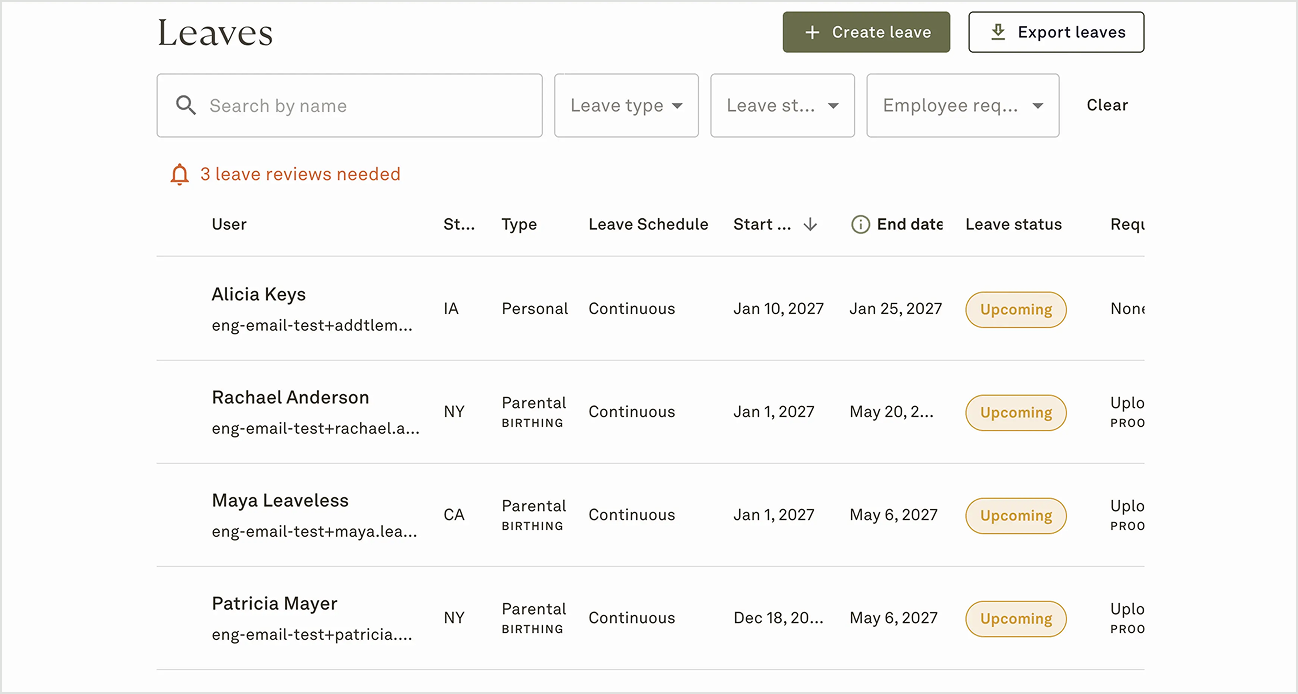This screenshot has height=694, width=1298.
Task: Click the Create leave button
Action: [x=866, y=32]
